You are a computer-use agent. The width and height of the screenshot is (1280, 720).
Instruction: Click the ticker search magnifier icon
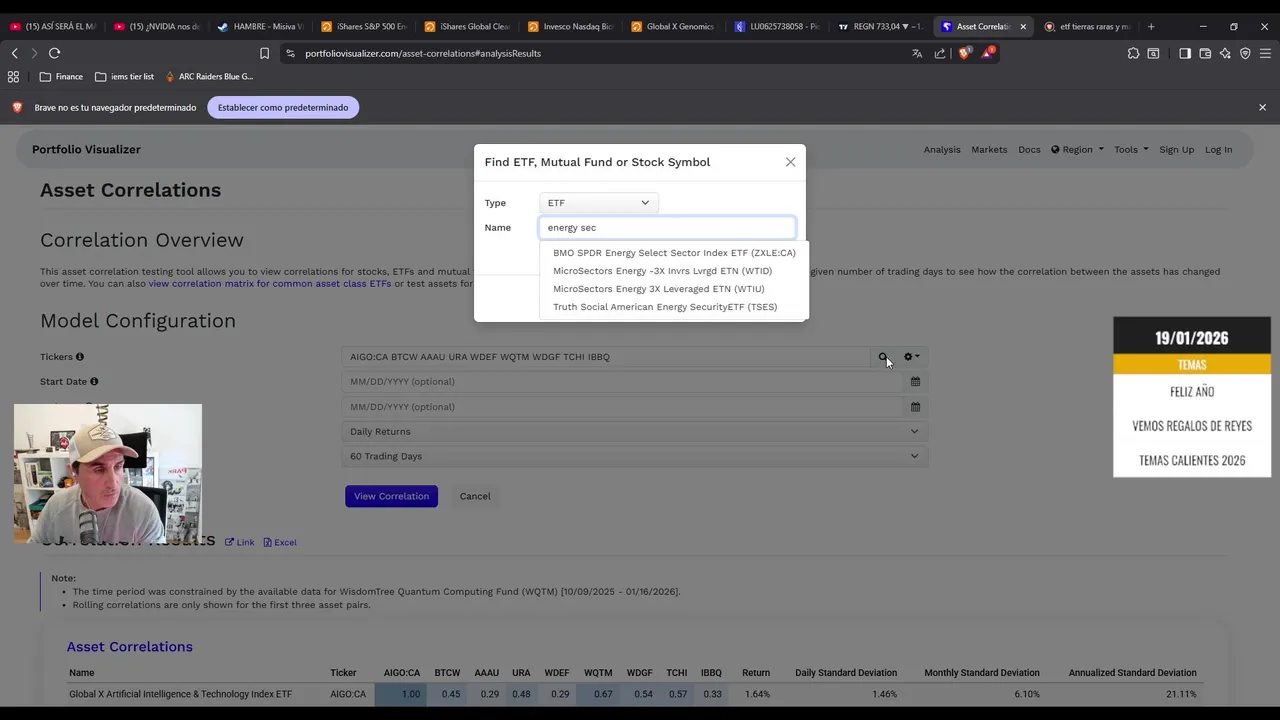(883, 357)
